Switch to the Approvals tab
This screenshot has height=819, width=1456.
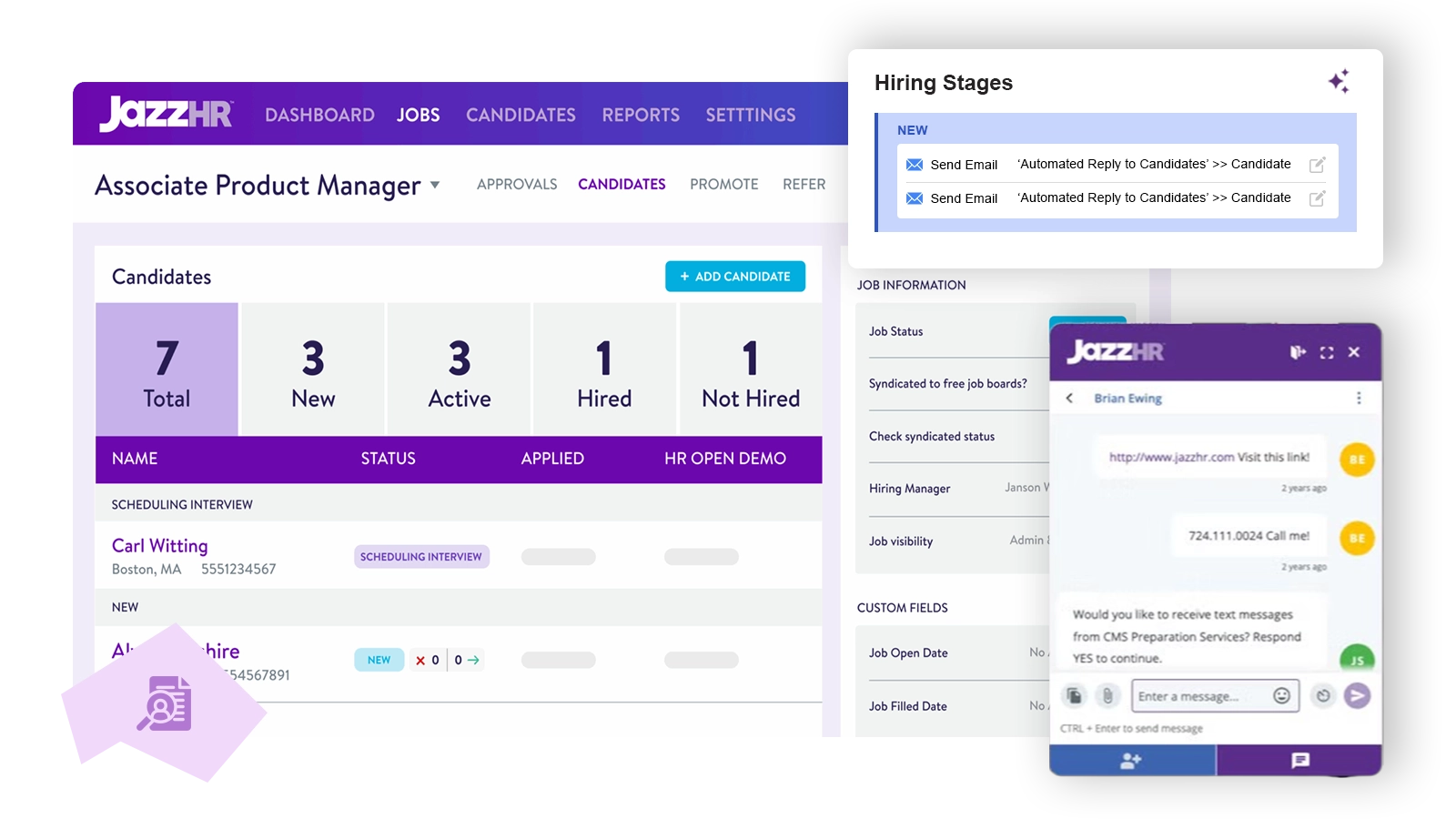point(517,184)
